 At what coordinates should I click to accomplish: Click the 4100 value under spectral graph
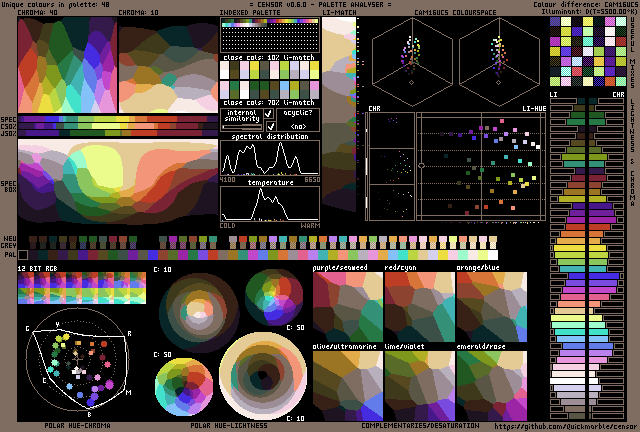click(228, 180)
